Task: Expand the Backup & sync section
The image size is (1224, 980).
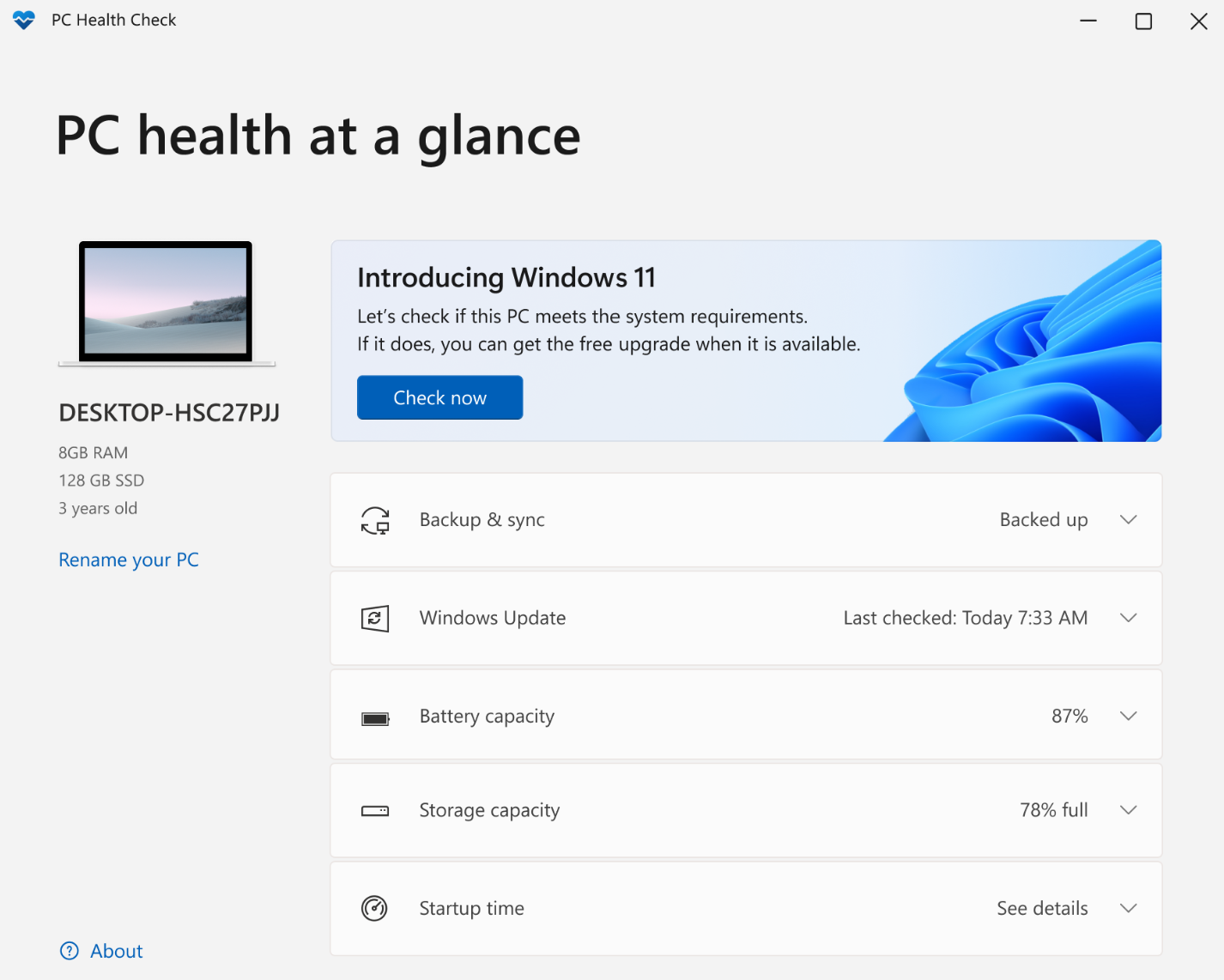Action: click(x=1129, y=520)
